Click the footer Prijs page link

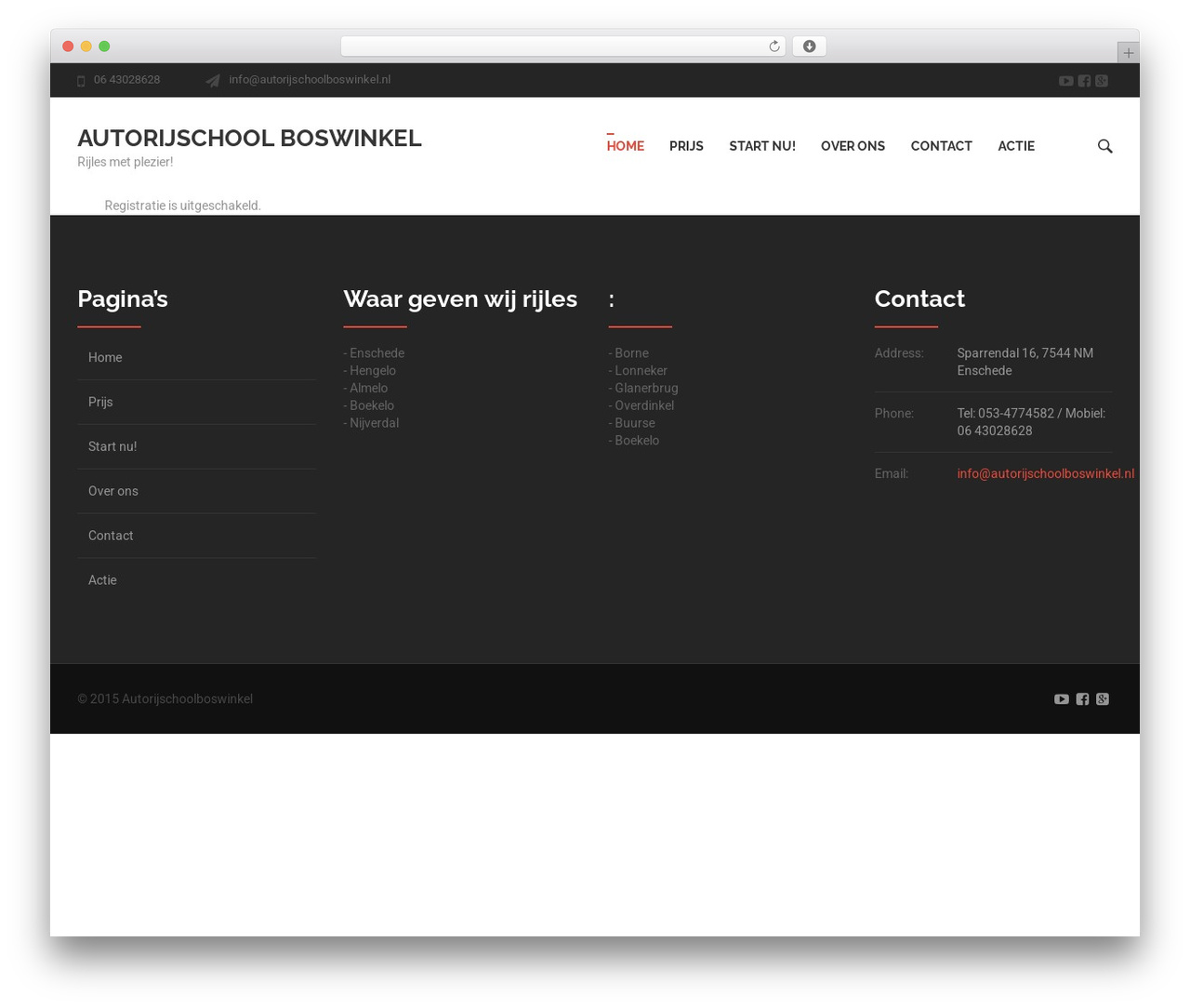(100, 402)
